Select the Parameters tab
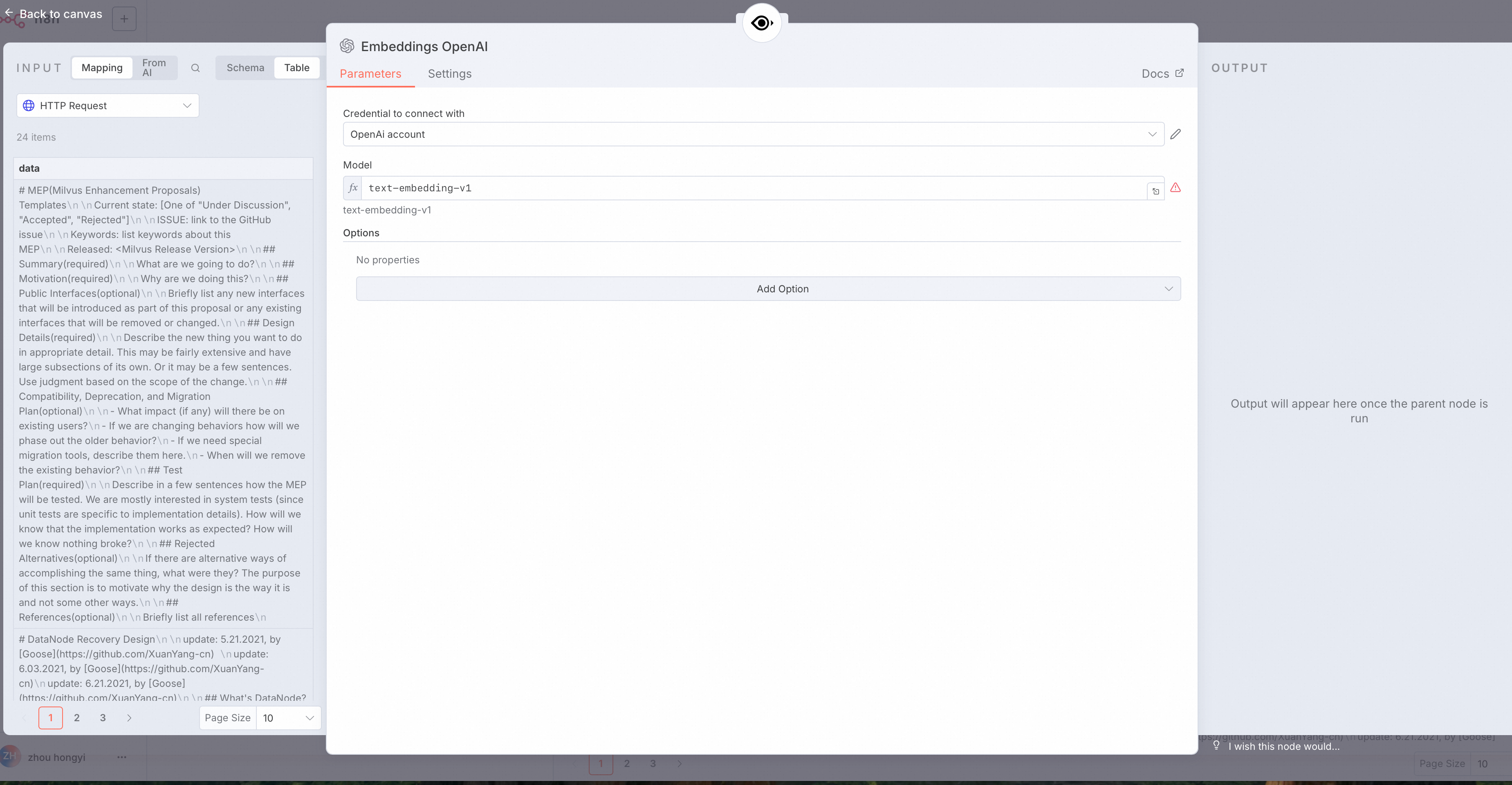Screen dimensions: 1512x785 [370, 74]
